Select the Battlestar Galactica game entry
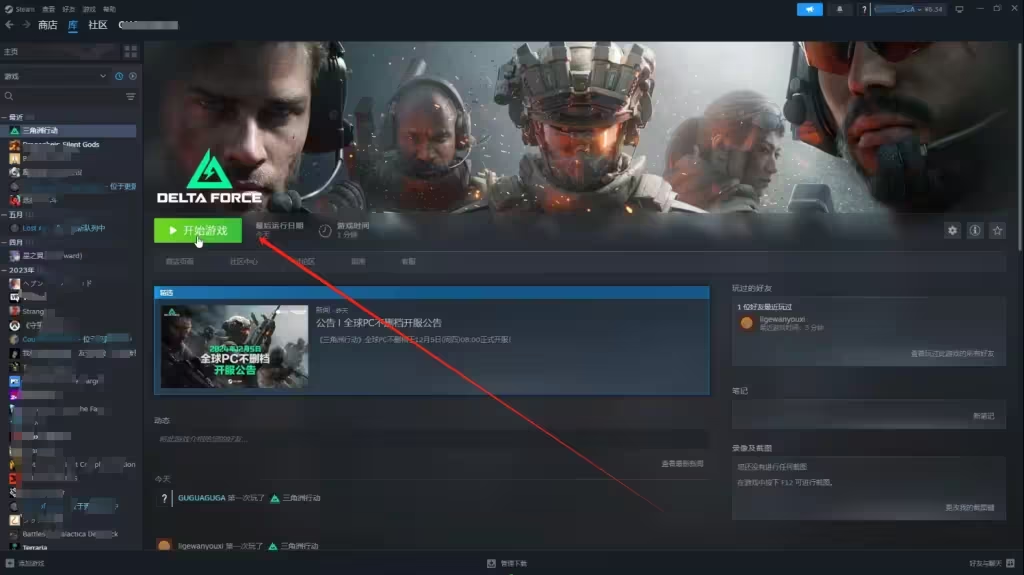The height and width of the screenshot is (575, 1024). tap(71, 534)
